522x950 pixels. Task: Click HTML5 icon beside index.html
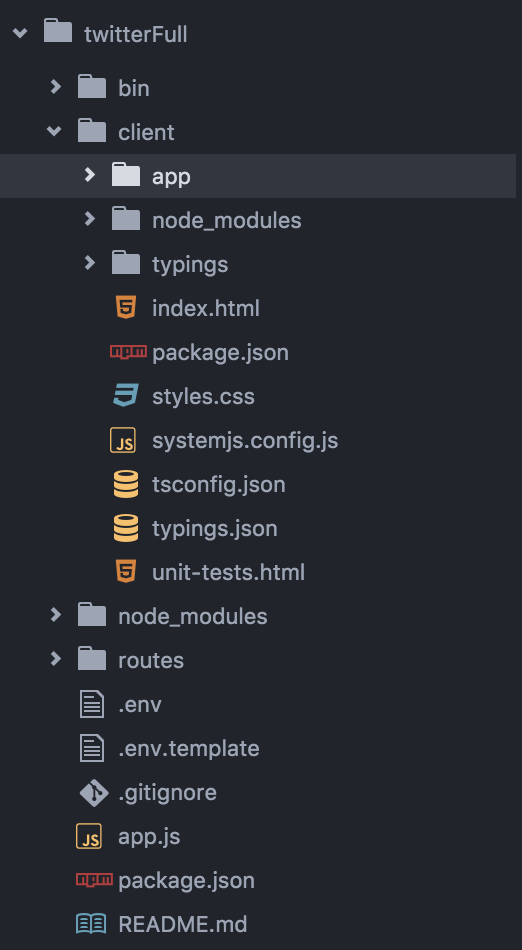(126, 307)
